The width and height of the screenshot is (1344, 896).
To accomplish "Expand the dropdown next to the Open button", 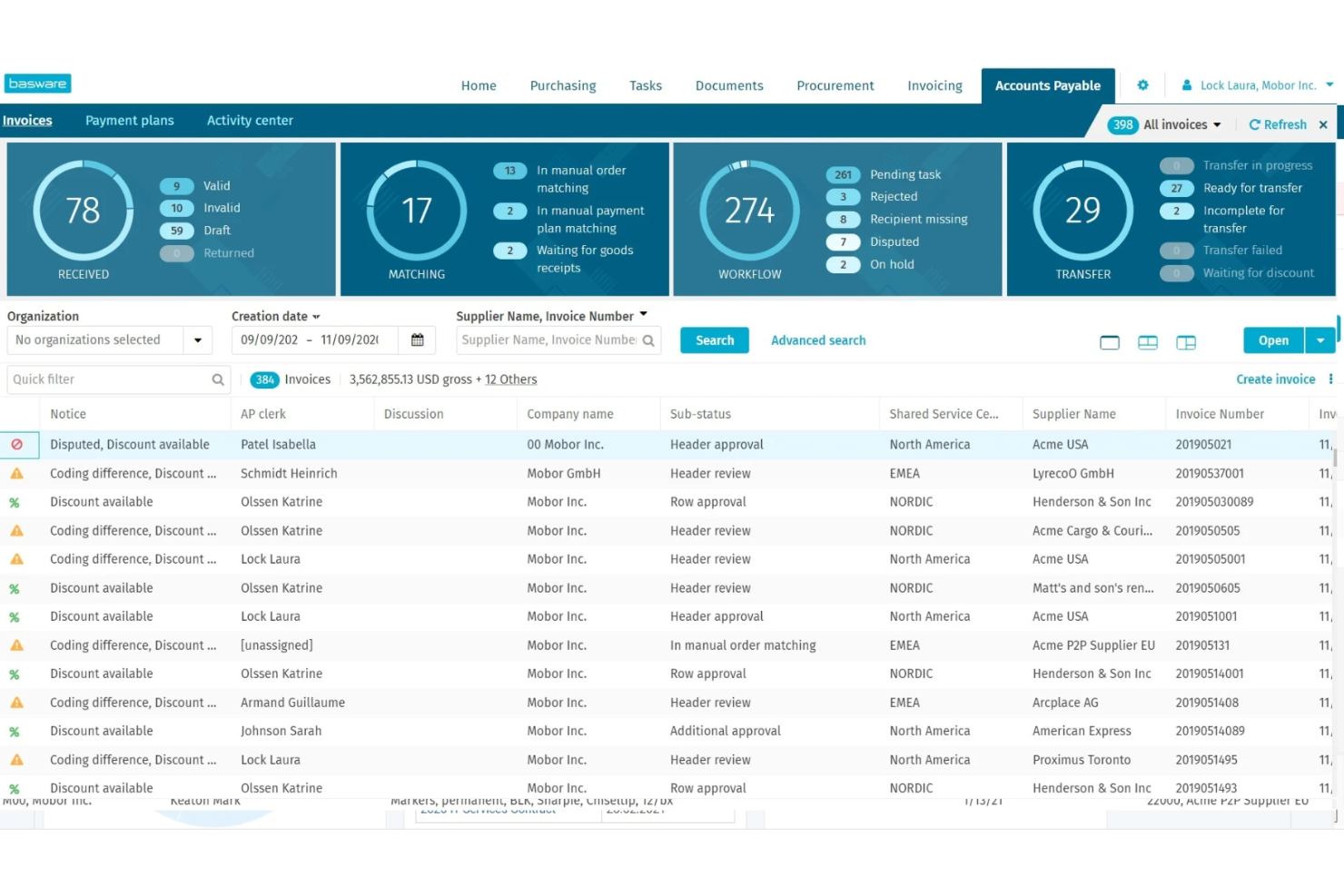I will [1320, 340].
